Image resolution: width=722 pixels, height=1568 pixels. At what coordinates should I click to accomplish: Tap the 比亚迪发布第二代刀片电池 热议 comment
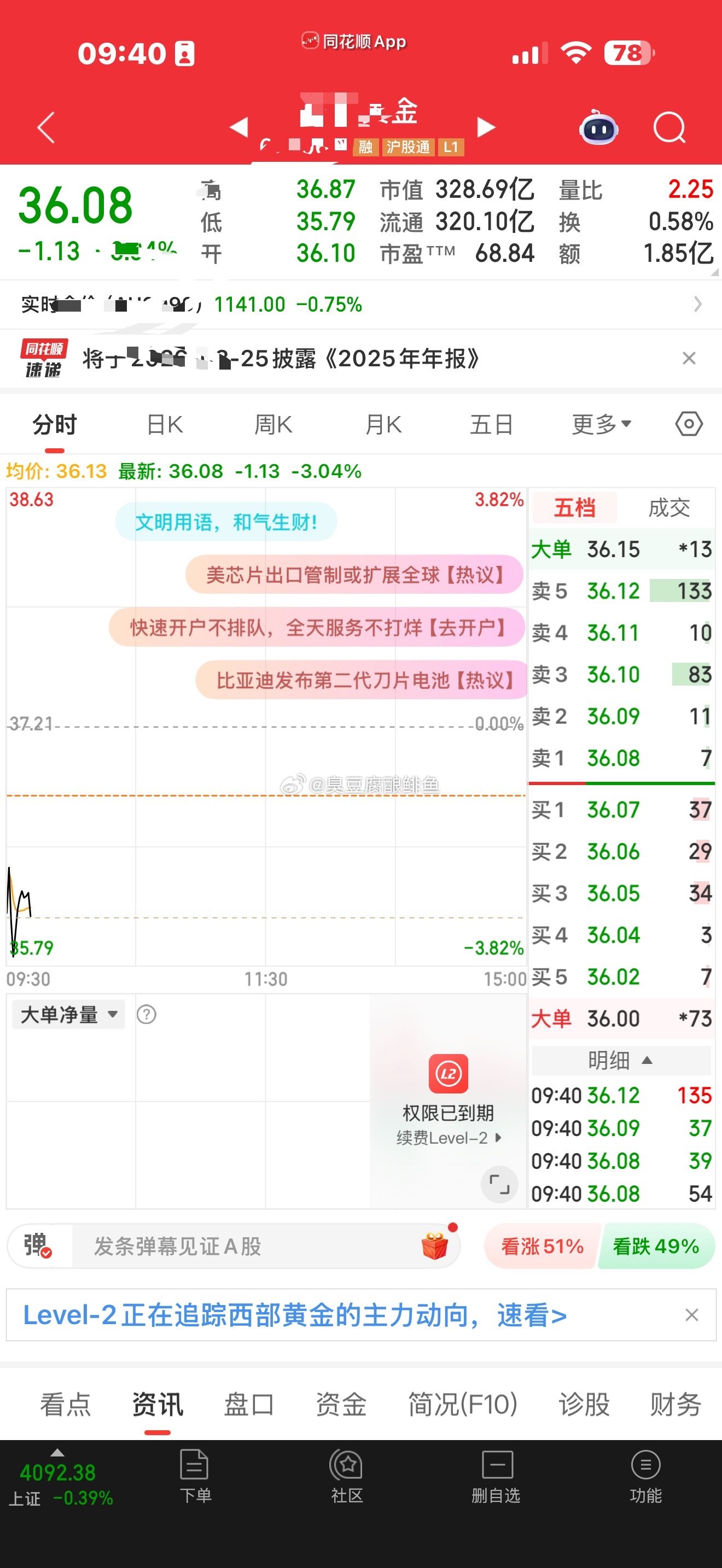(362, 680)
